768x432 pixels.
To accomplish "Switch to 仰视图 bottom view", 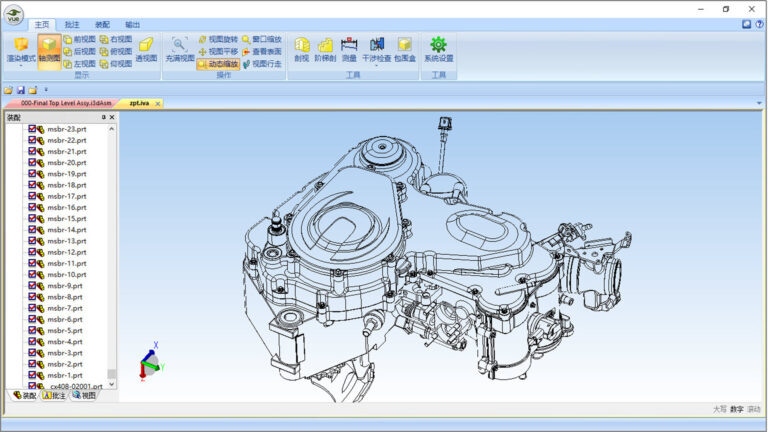I will (116, 64).
